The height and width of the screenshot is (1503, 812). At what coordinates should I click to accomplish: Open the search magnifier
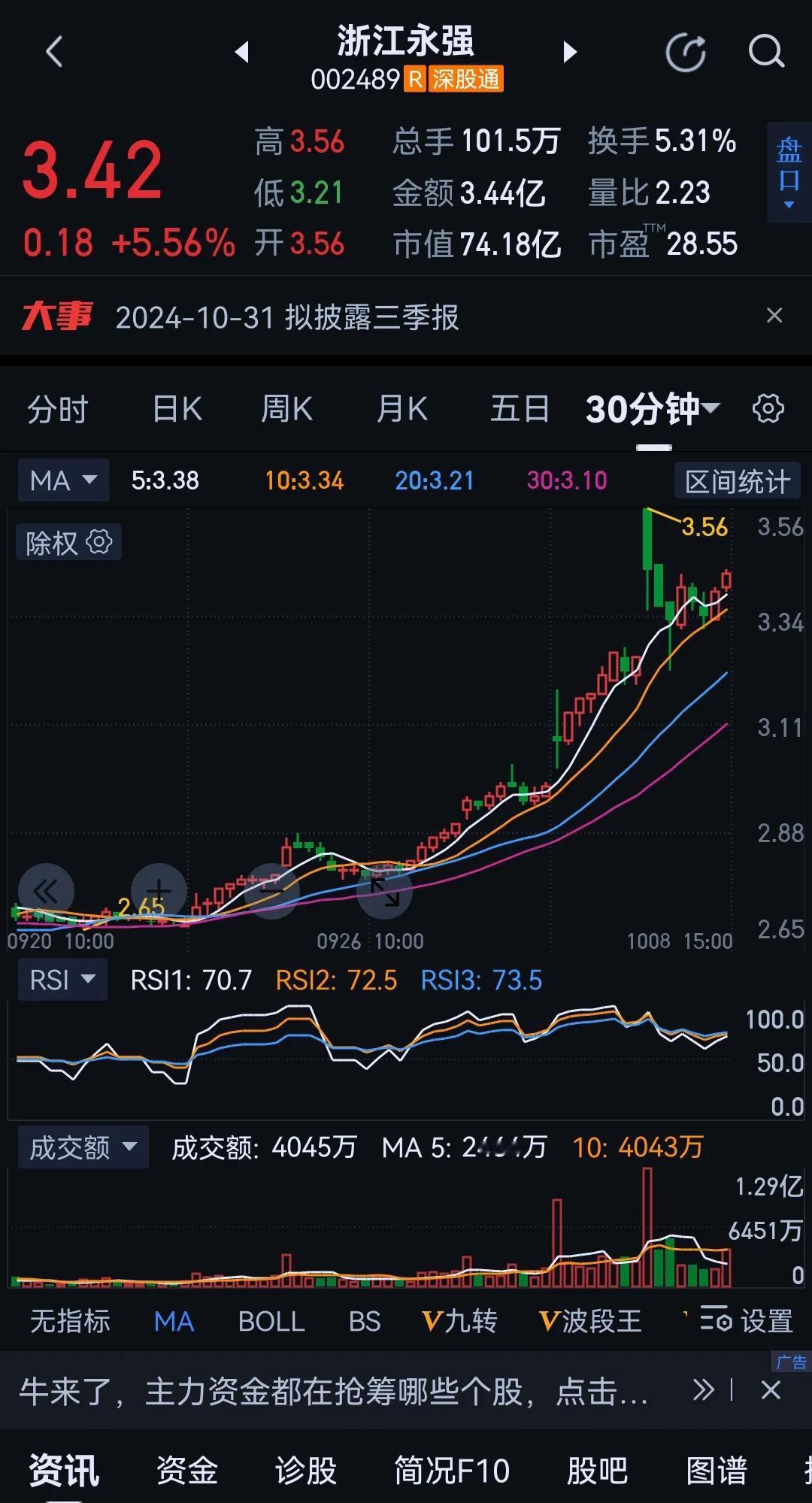pos(766,52)
